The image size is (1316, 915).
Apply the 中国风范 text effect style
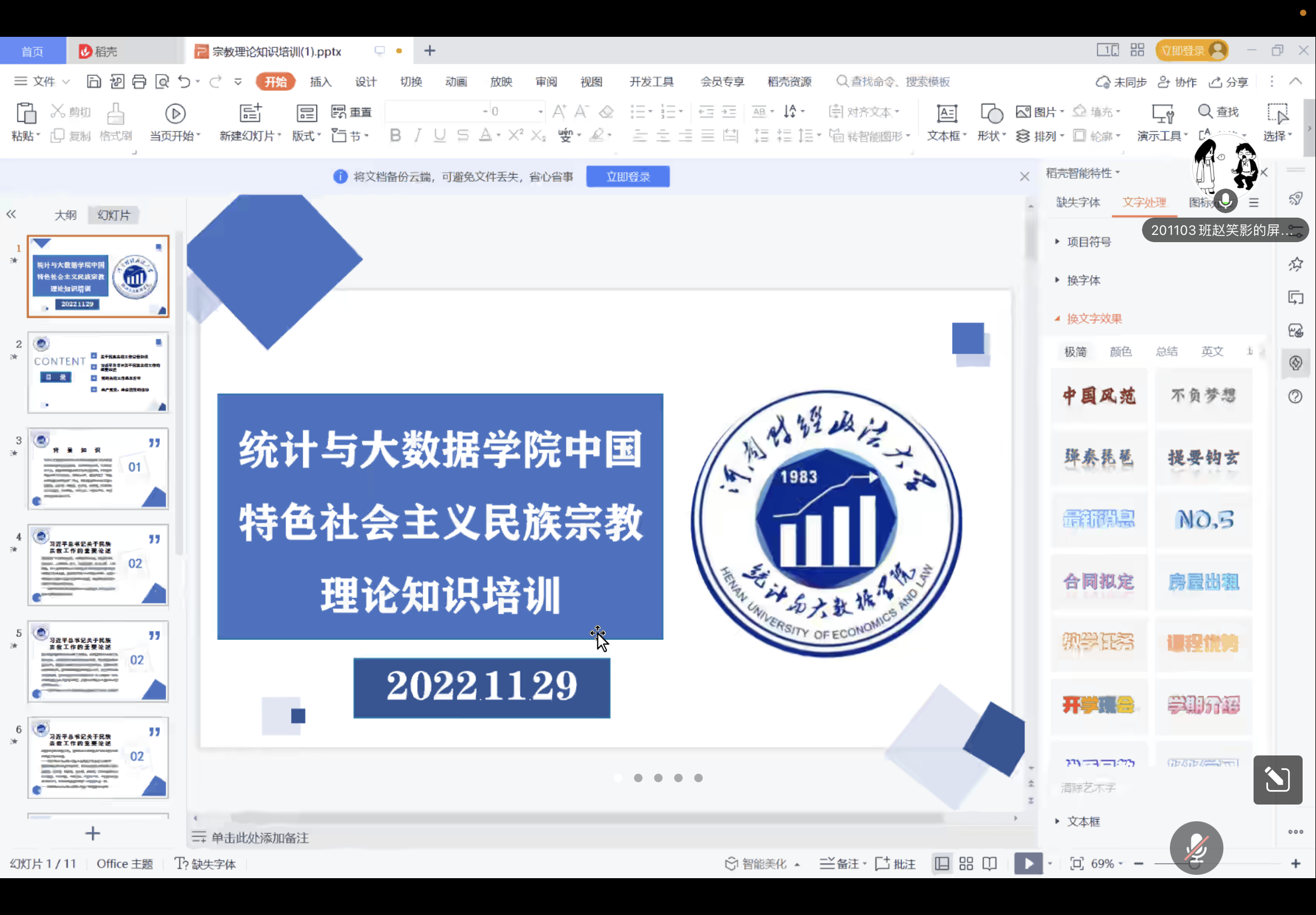tap(1099, 396)
